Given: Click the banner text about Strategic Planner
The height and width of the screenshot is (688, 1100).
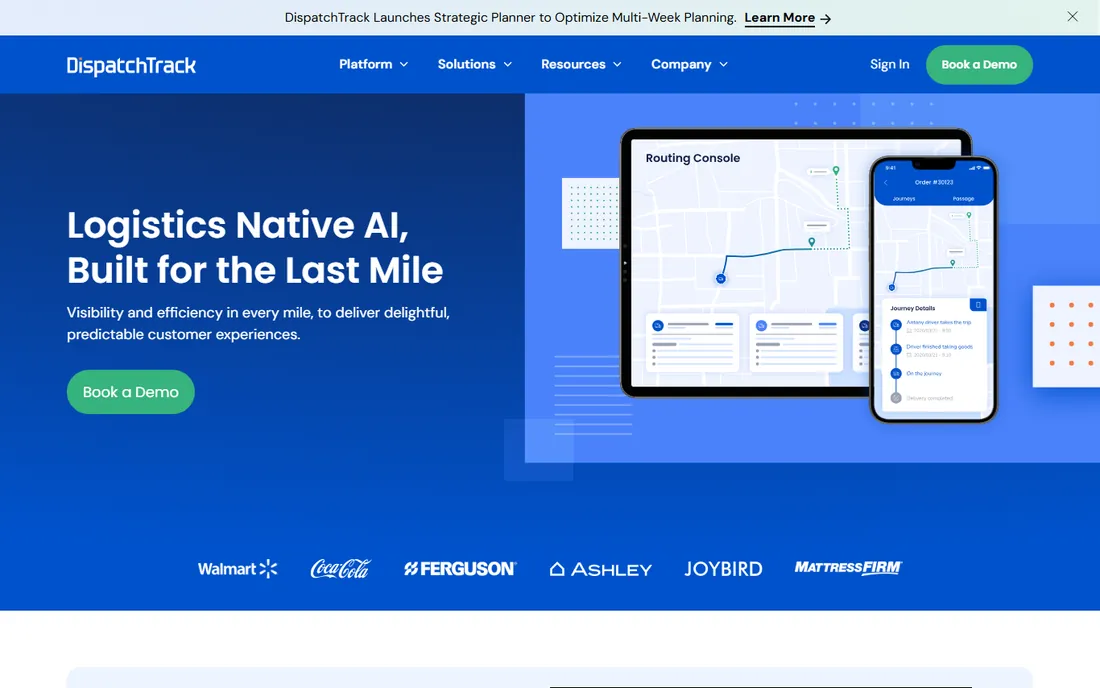Looking at the screenshot, I should tap(510, 18).
